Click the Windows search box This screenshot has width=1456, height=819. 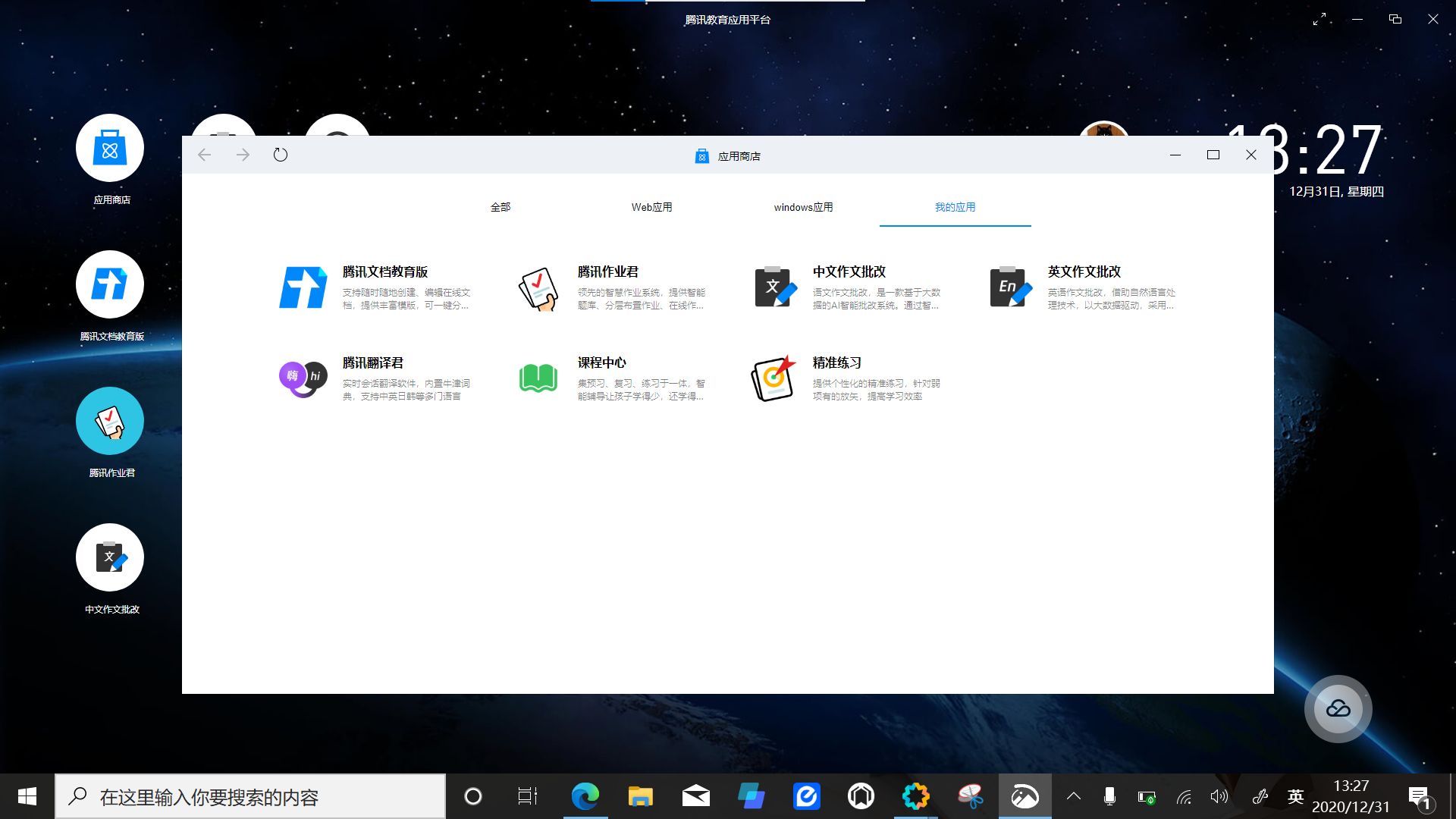tap(250, 796)
